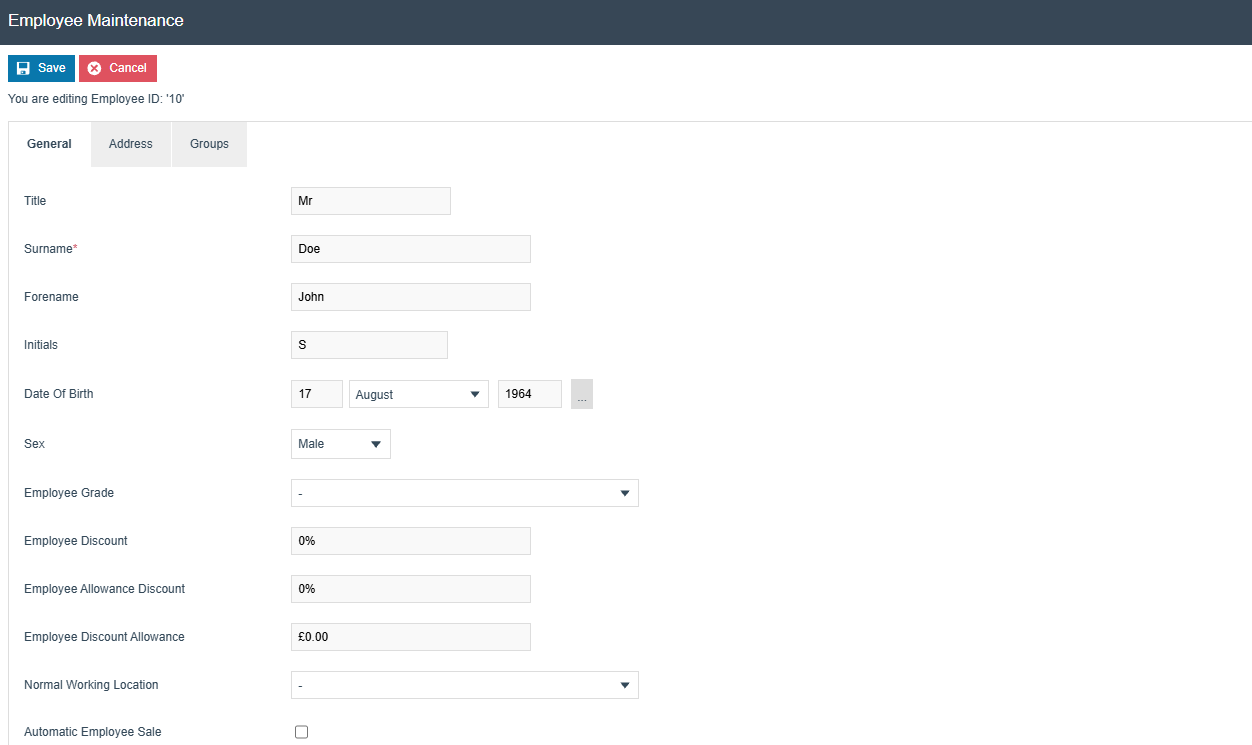Open the birth month dropdown showing August
The height and width of the screenshot is (745, 1252).
[x=419, y=394]
